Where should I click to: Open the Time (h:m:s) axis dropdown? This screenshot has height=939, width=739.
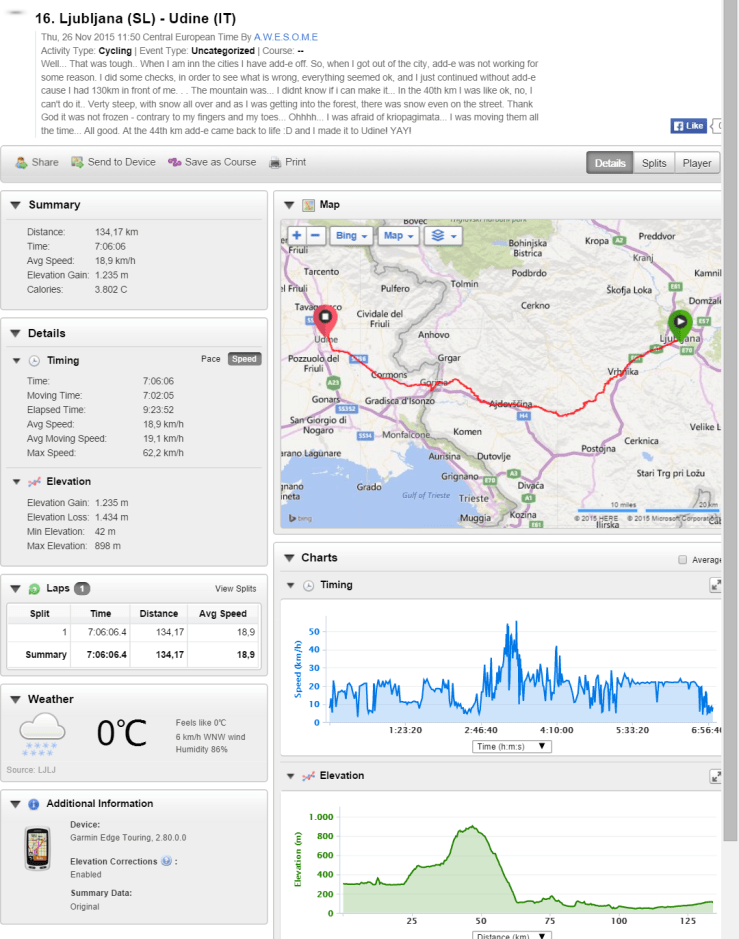[x=512, y=746]
